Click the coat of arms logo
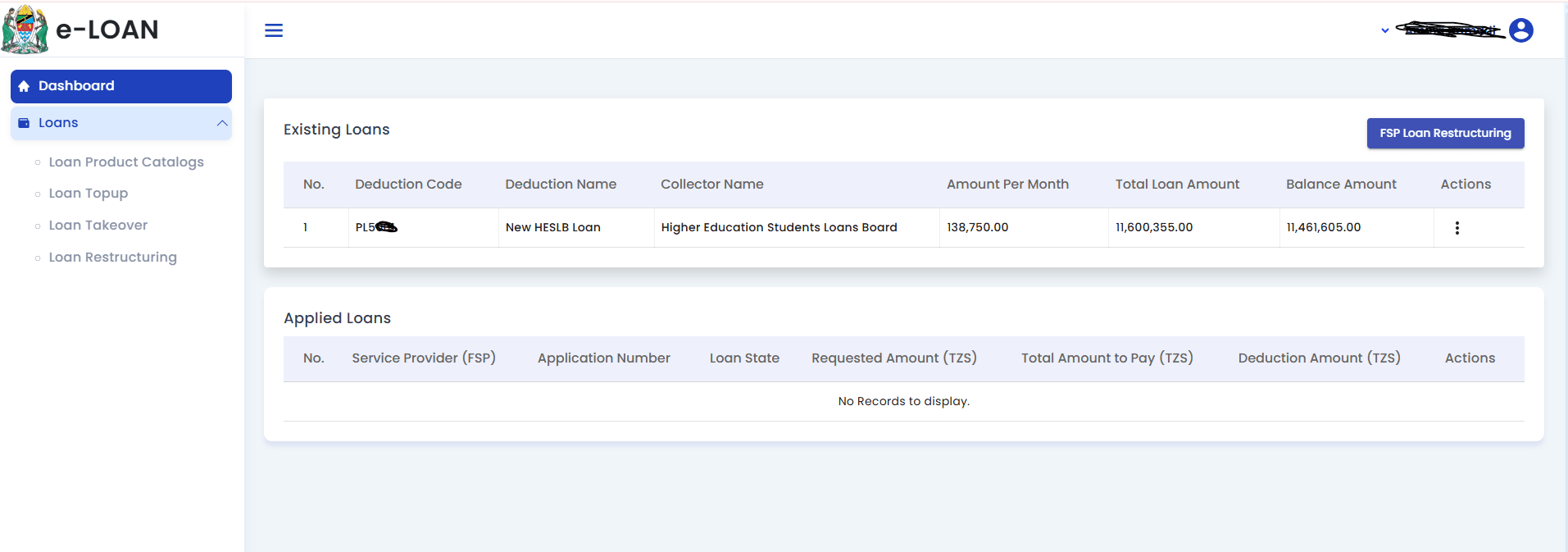Screen dimensions: 1568x552 (25, 30)
